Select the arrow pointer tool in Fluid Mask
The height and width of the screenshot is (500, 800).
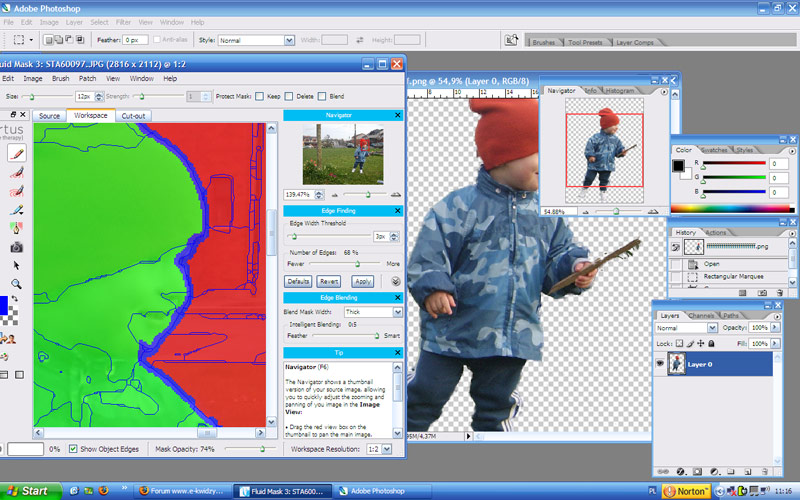(x=16, y=265)
